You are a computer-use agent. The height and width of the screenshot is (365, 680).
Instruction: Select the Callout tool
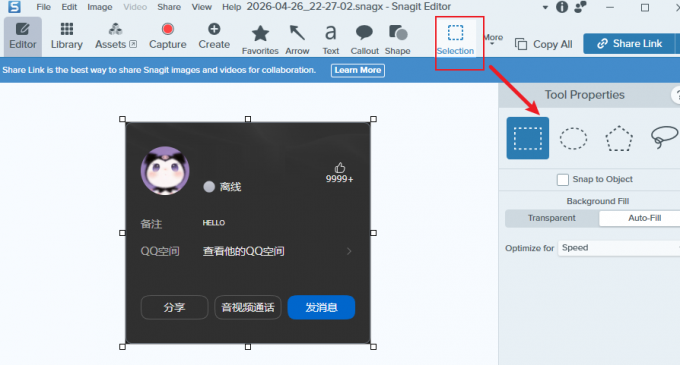[x=364, y=40]
